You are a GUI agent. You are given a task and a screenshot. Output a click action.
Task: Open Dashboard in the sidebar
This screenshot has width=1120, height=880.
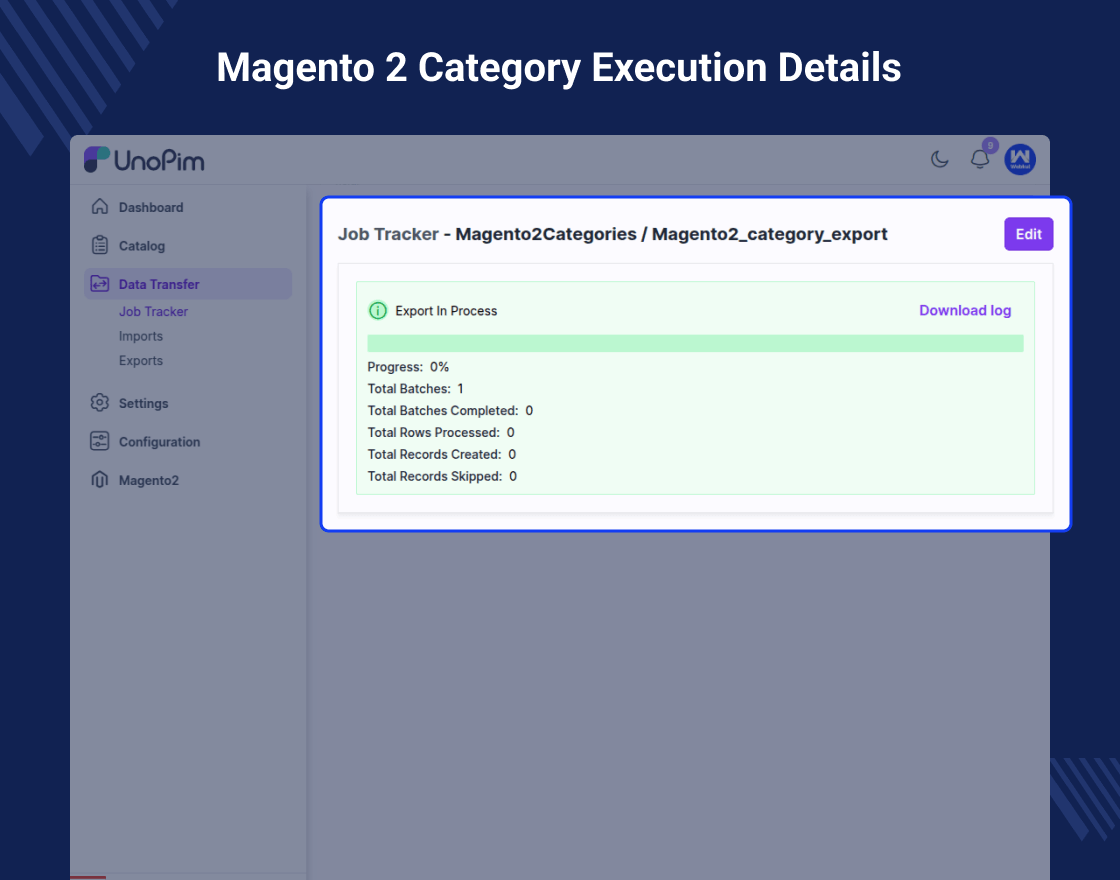pos(151,207)
